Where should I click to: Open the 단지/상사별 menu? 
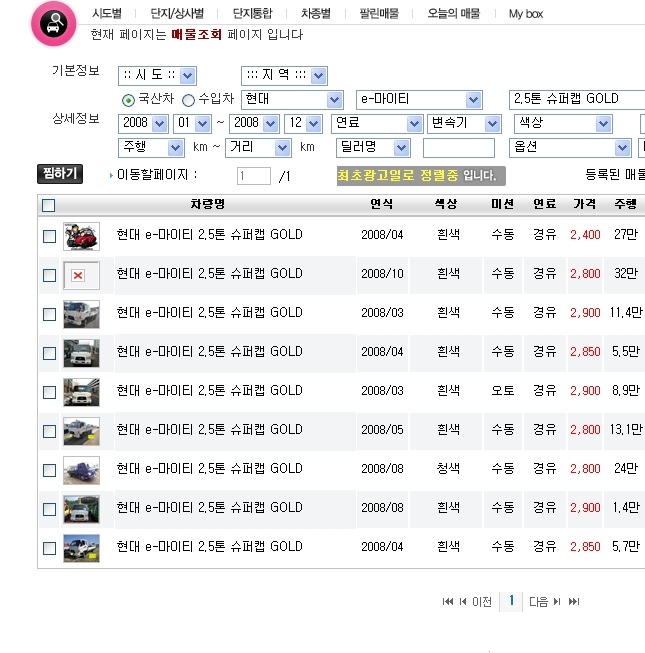tap(177, 14)
